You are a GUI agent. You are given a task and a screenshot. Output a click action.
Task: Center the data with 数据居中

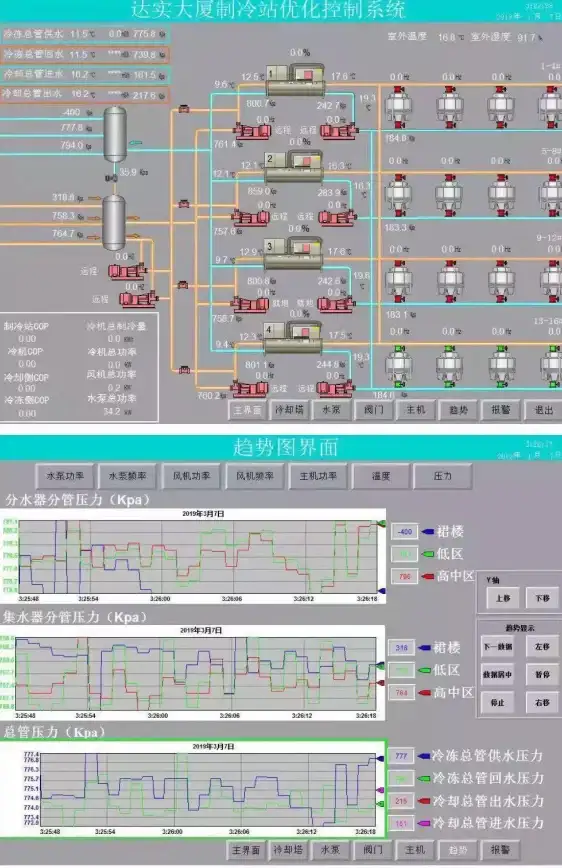497,675
